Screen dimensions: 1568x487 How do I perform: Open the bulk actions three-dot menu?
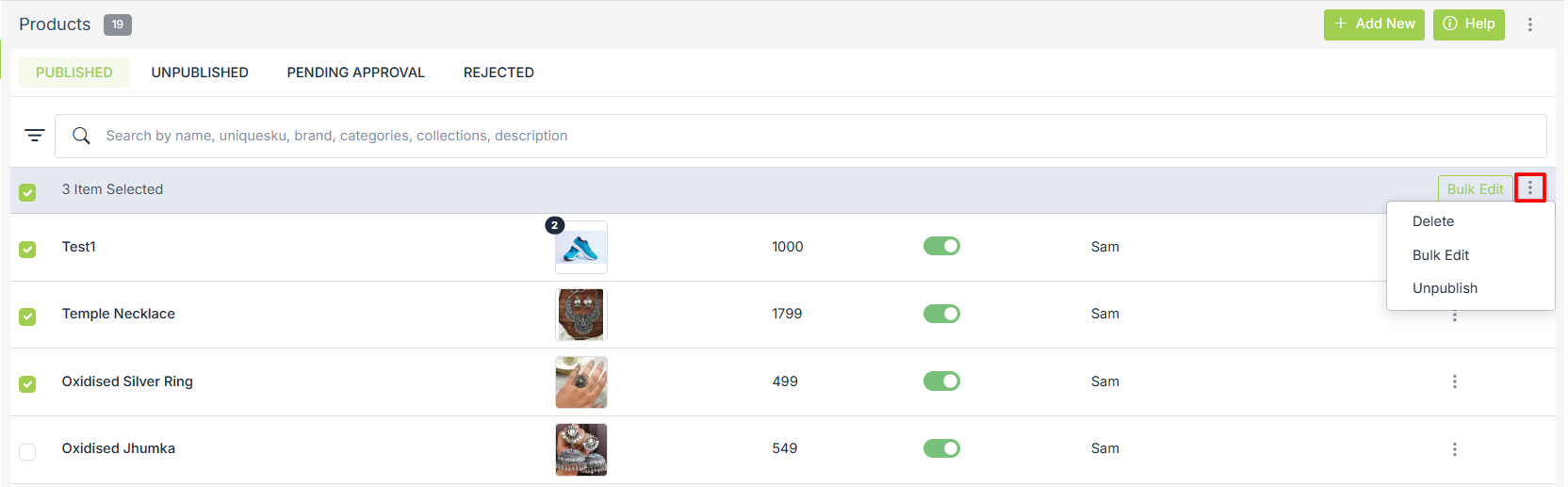pos(1529,188)
